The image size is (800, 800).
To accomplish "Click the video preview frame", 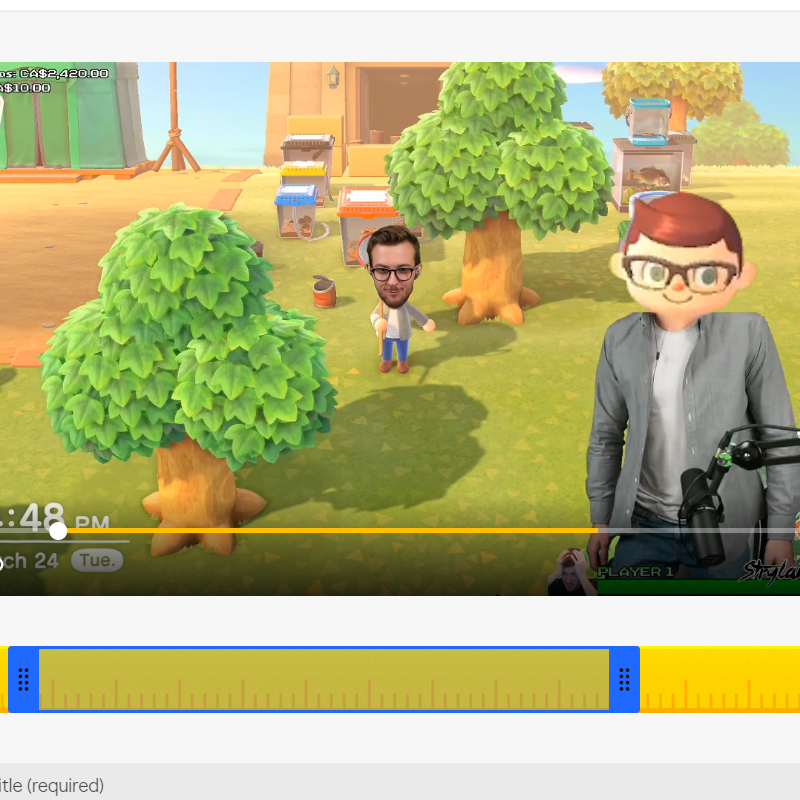I will [x=400, y=329].
